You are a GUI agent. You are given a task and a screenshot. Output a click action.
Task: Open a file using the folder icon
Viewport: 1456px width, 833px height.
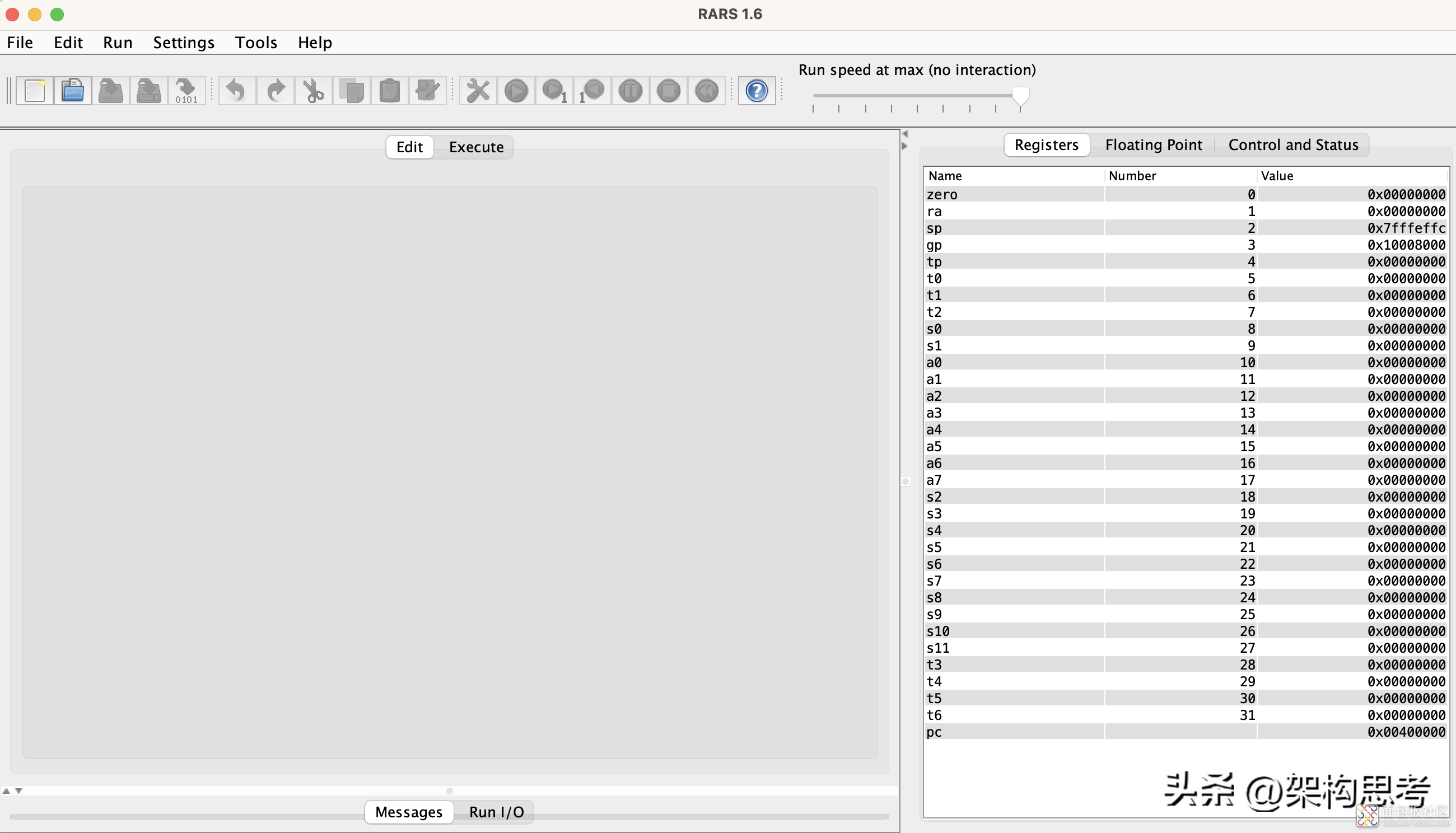pyautogui.click(x=73, y=90)
